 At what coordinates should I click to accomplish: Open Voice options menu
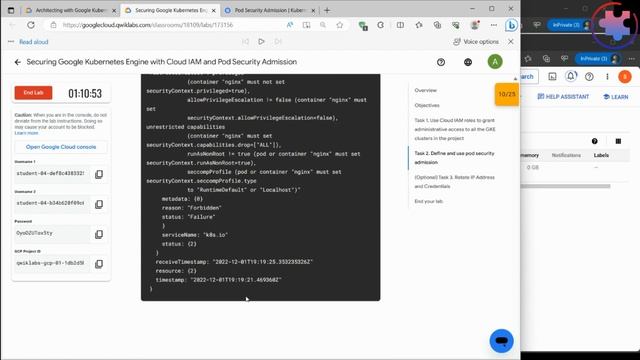(x=476, y=42)
